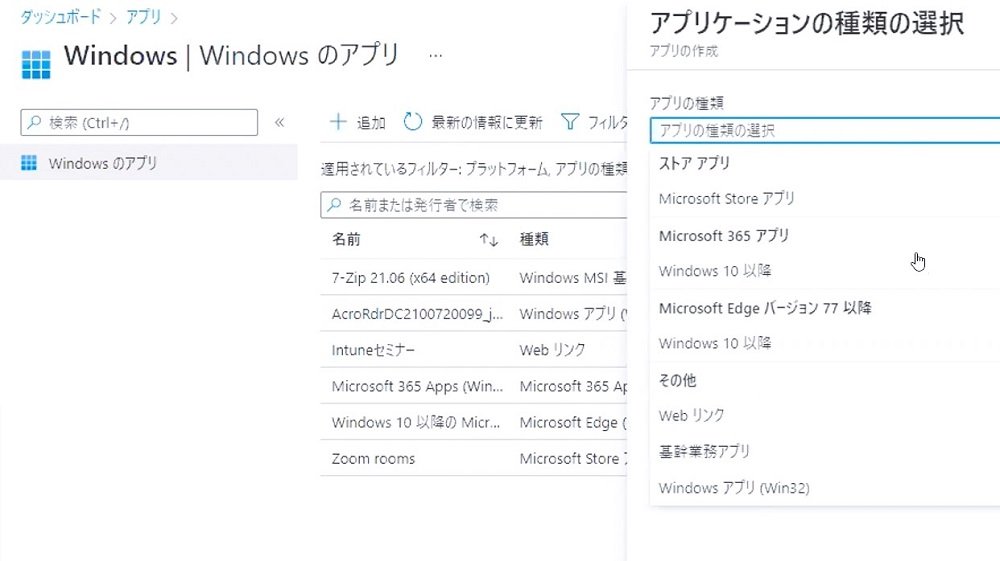Select Windows アプリ (Win32) option
The width and height of the screenshot is (1000, 561).
(x=734, y=488)
